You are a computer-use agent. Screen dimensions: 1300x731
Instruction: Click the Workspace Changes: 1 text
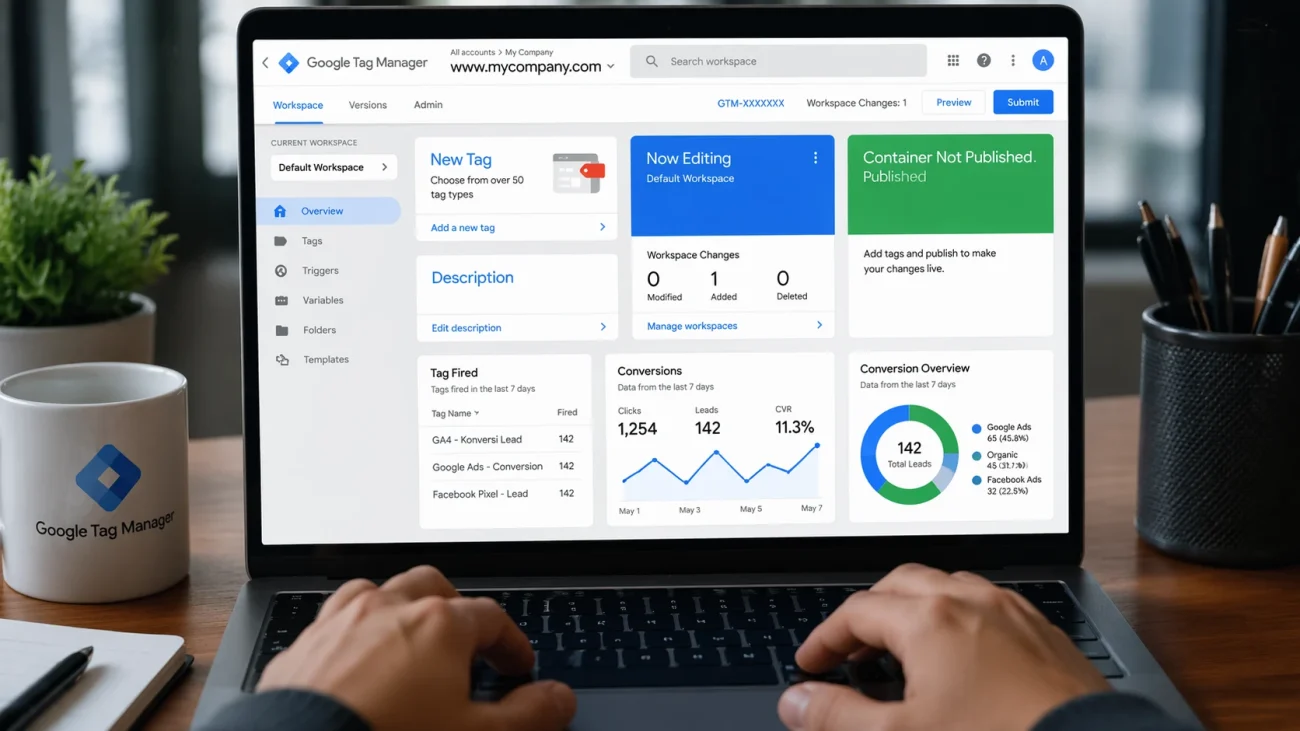856,103
